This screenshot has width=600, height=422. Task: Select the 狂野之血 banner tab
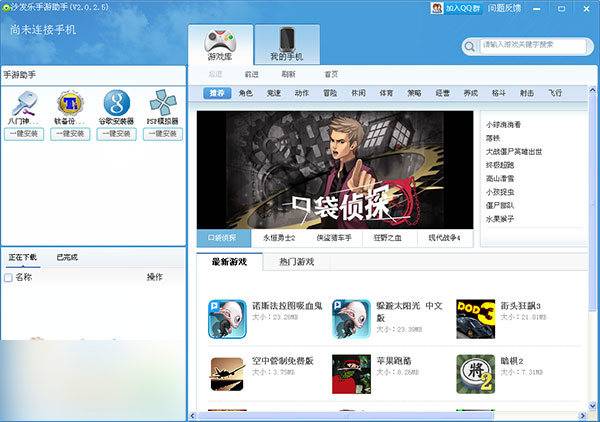tap(388, 238)
